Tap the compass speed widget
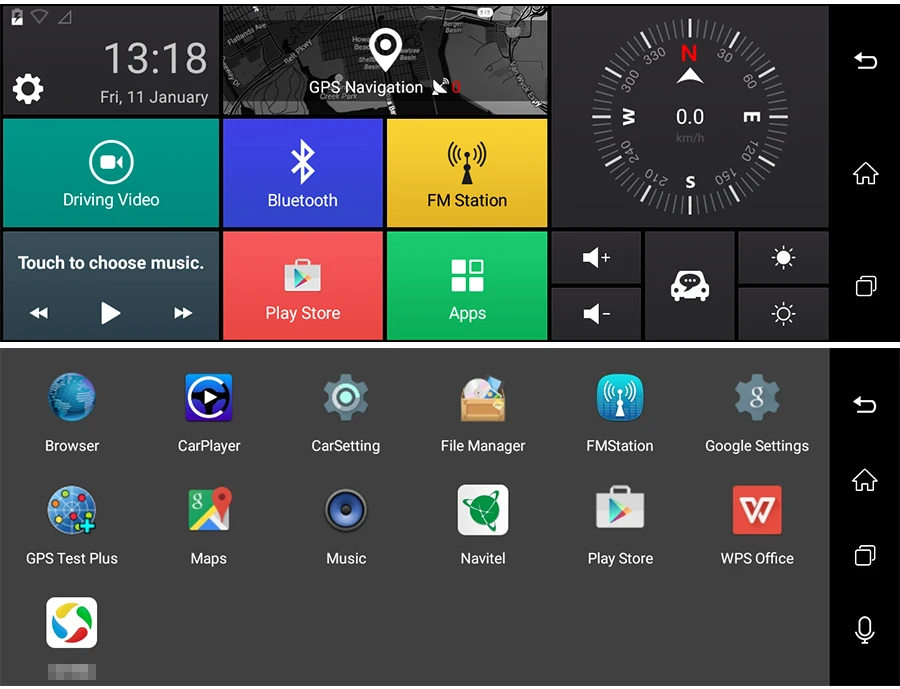The width and height of the screenshot is (900, 689). click(x=690, y=117)
